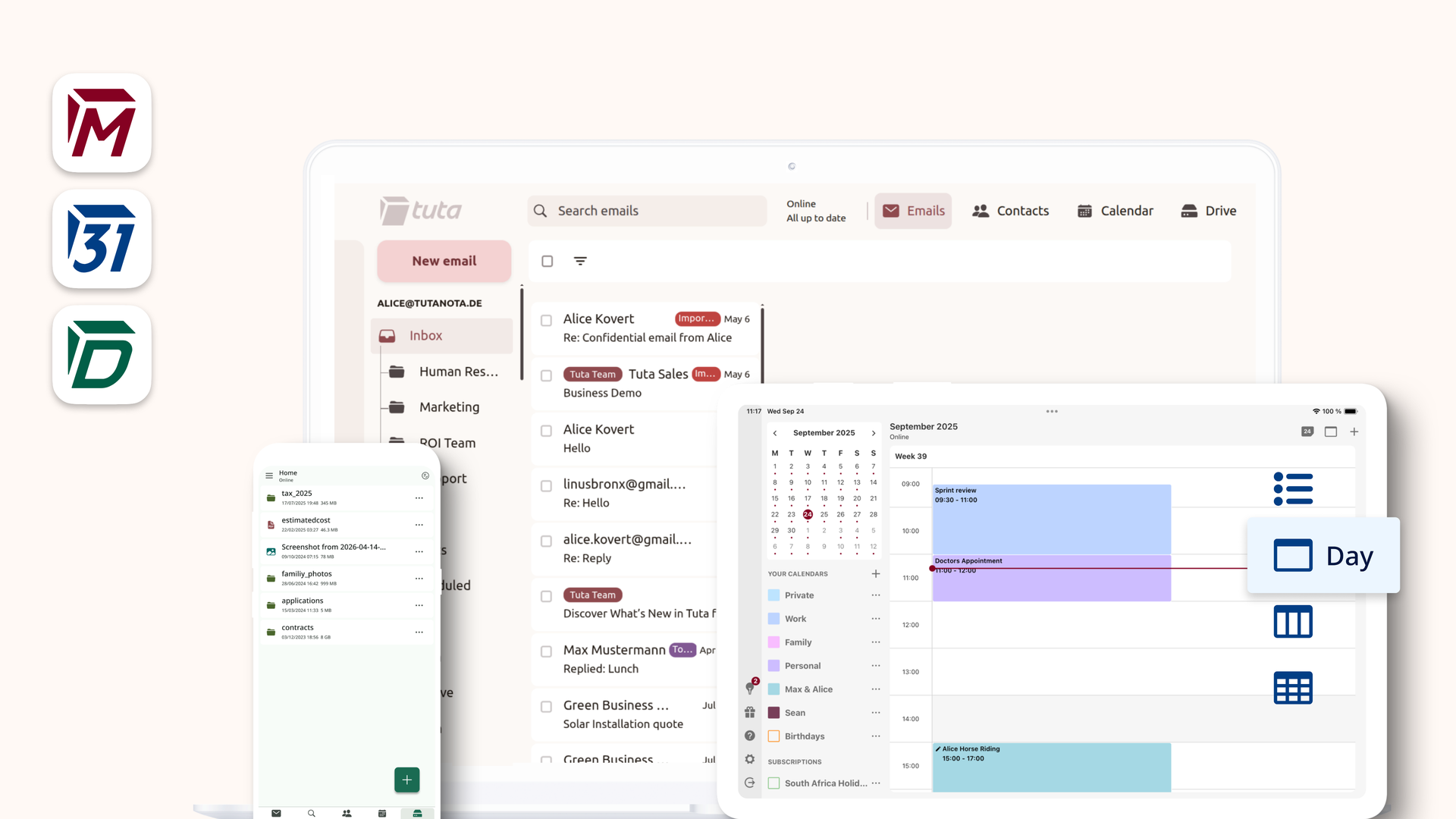Tap the calendar icon in phone bottom bar
The image size is (1456, 819).
tap(382, 813)
